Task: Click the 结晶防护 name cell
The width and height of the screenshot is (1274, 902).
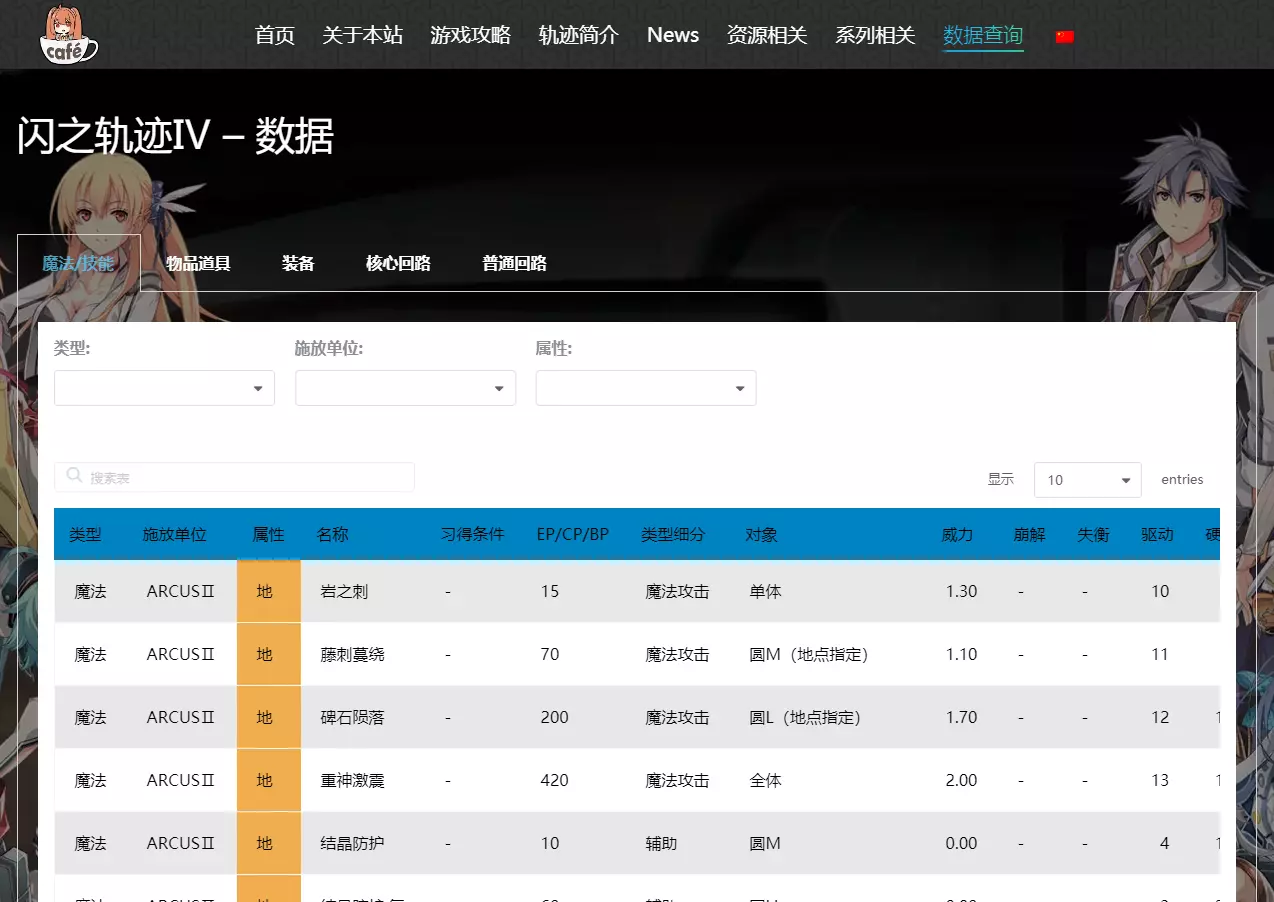Action: click(x=352, y=844)
